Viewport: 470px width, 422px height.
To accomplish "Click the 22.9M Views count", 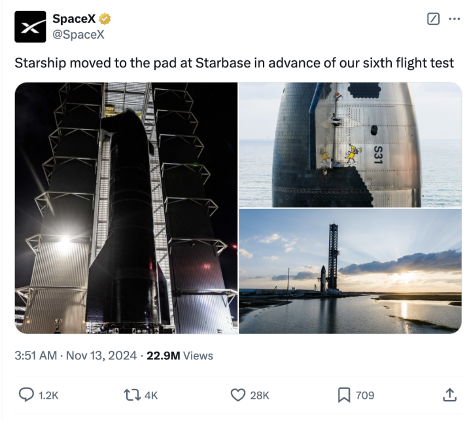I will pyautogui.click(x=180, y=356).
